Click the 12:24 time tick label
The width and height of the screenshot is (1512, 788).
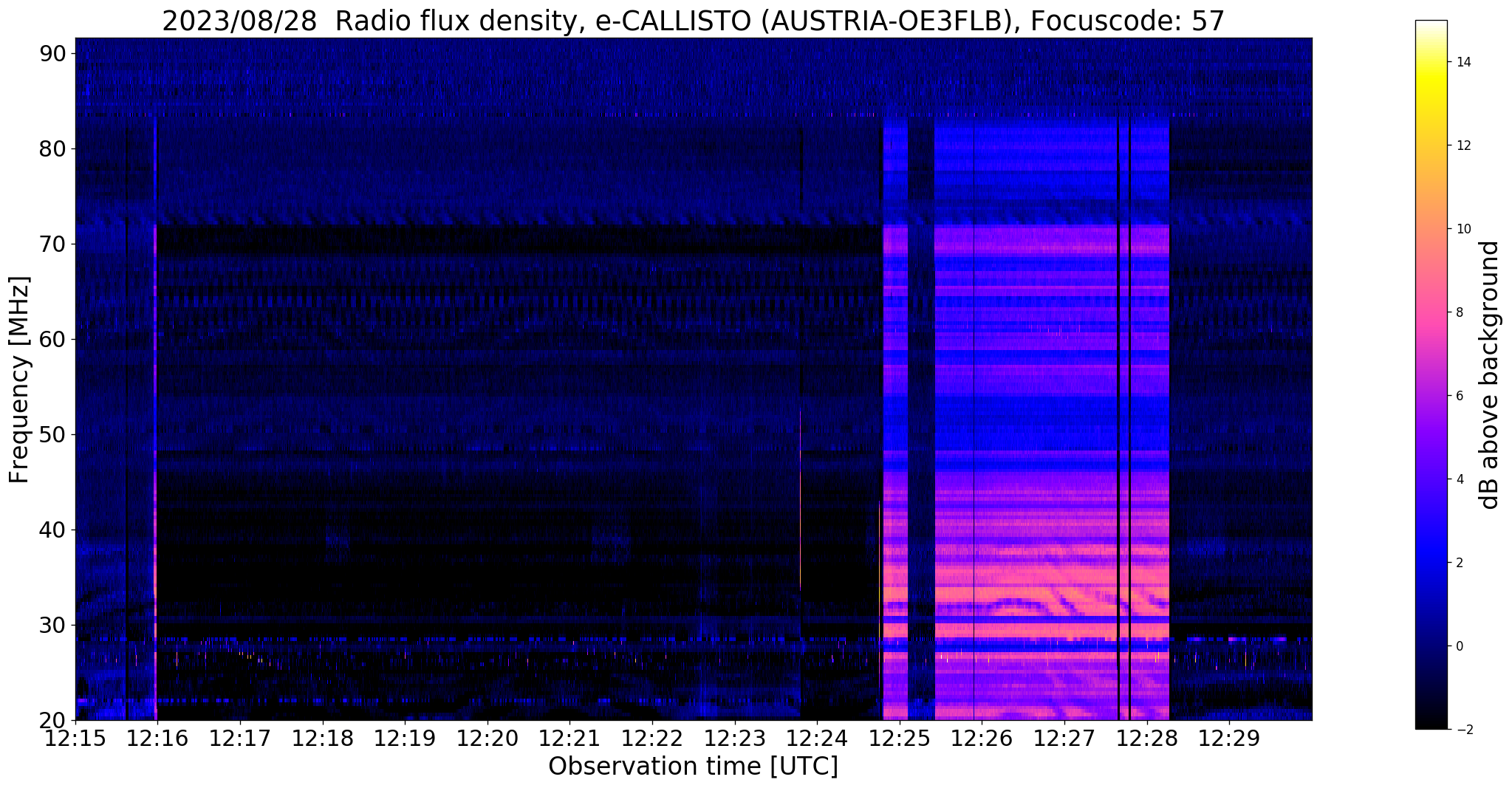[817, 739]
